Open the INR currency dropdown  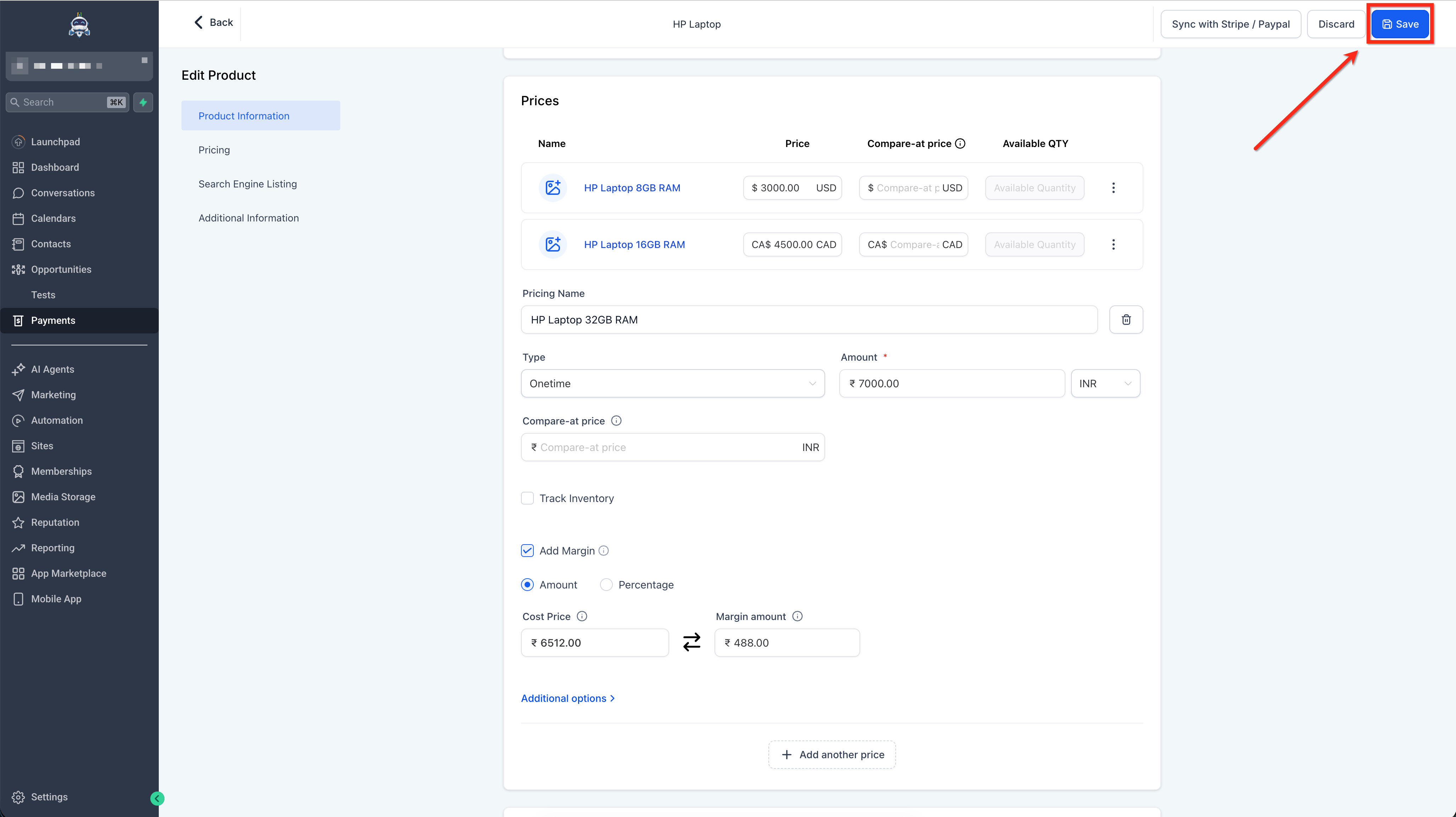1104,384
